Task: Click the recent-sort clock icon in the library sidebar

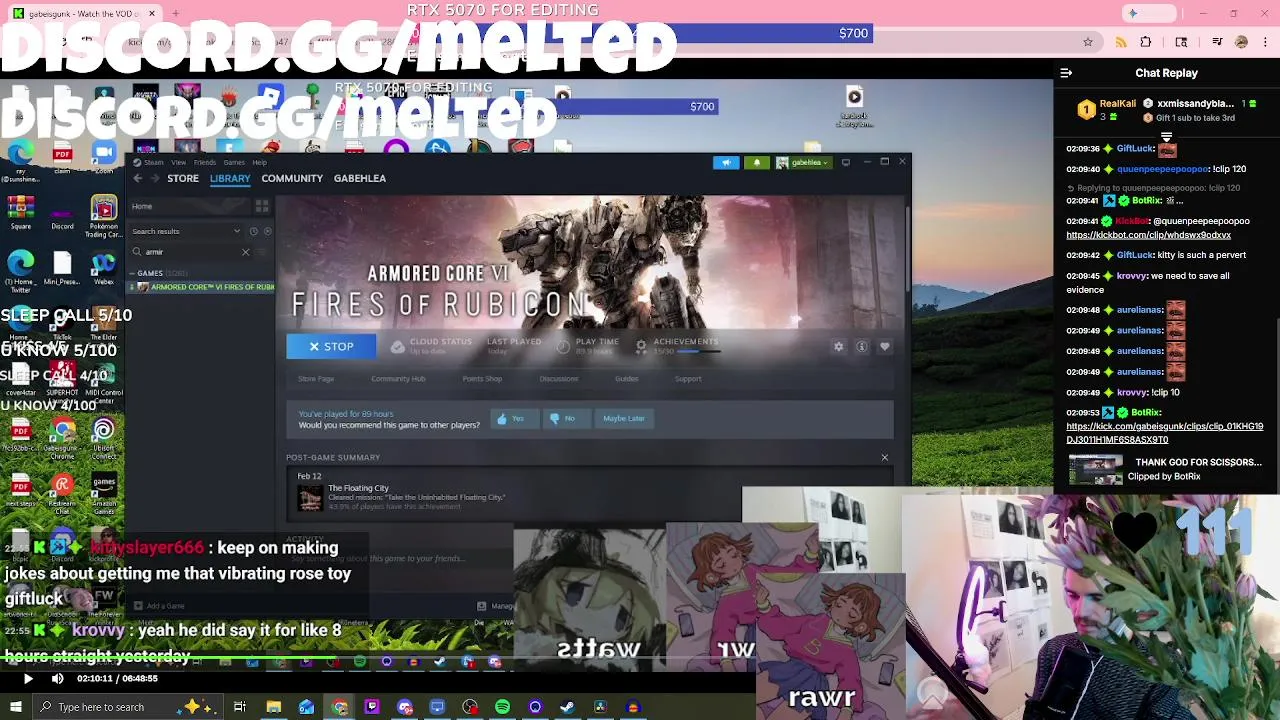Action: [x=254, y=231]
